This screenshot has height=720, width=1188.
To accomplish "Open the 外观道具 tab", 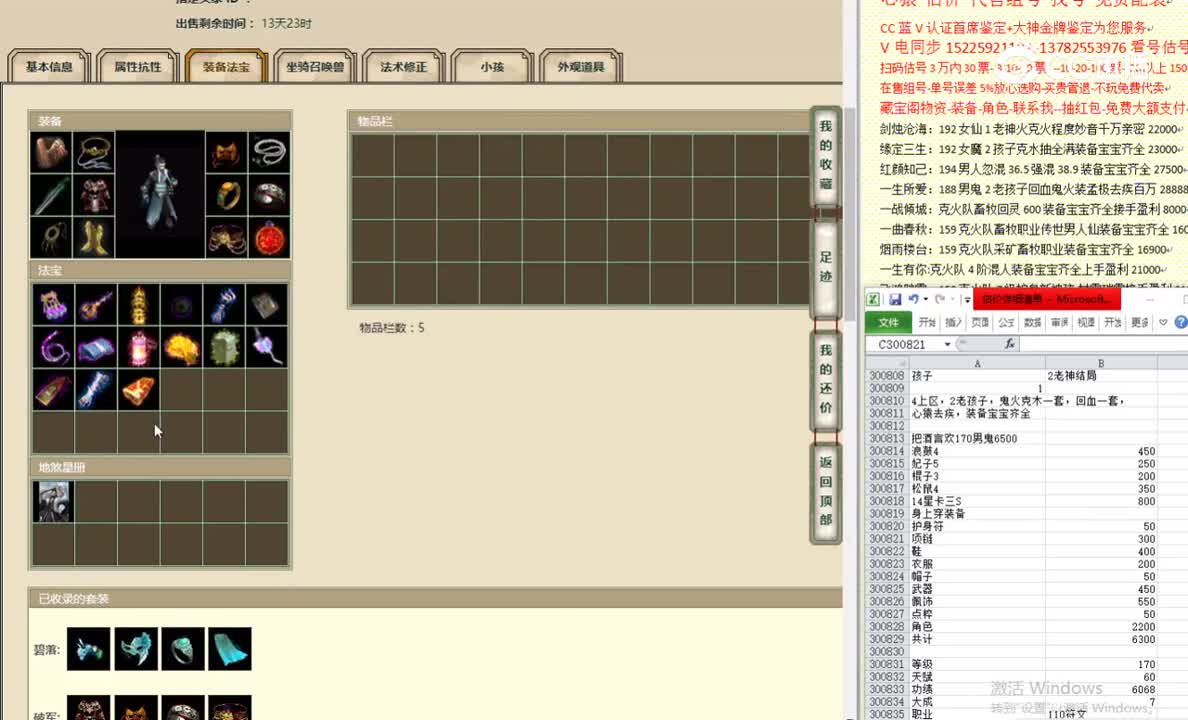I will [x=581, y=67].
